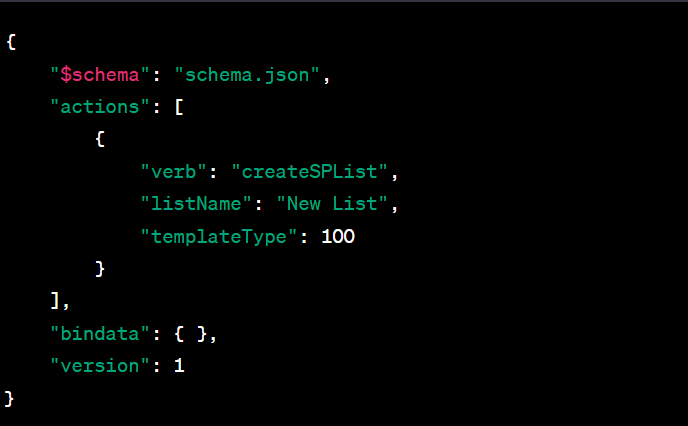Click the version number 1 value
Viewport: 688px width, 426px height.
pos(179,366)
